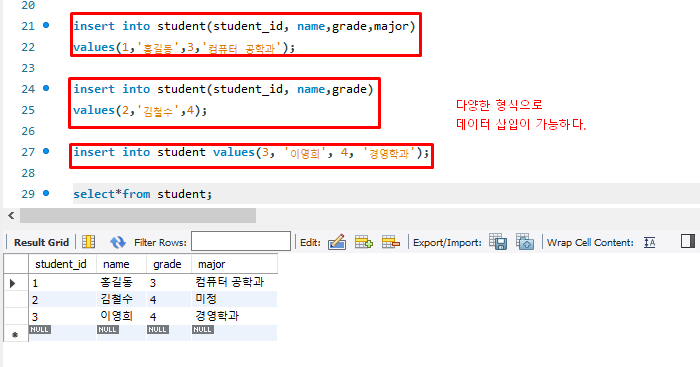Click the horizontal editor scrollbar thumb
This screenshot has width=700, height=367.
tap(138, 216)
